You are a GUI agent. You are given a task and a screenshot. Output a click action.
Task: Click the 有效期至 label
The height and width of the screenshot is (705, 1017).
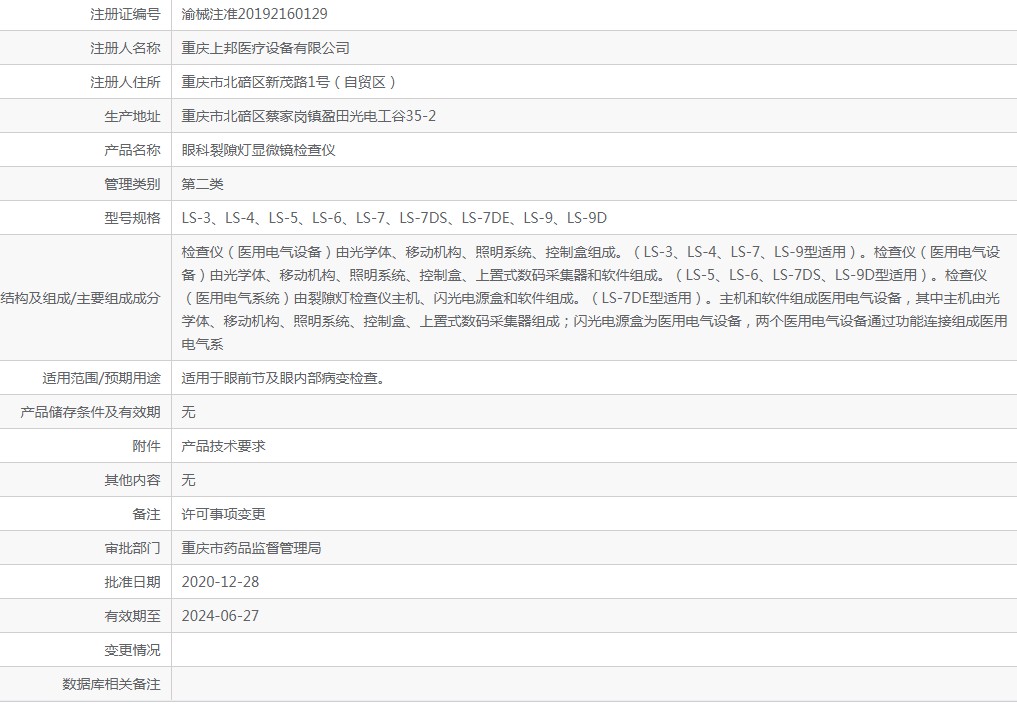point(132,616)
